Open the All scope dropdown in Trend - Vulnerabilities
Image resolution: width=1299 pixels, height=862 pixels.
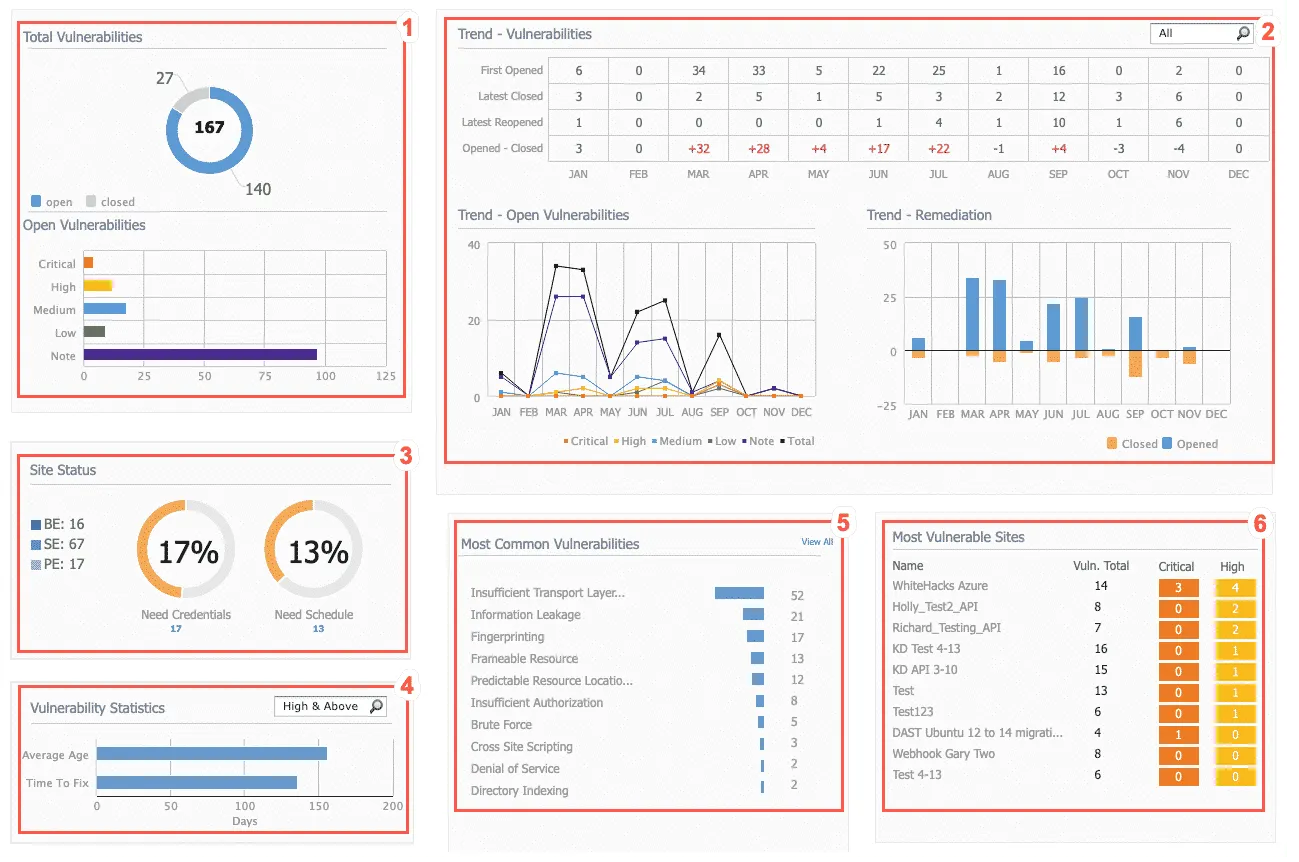tap(1195, 33)
